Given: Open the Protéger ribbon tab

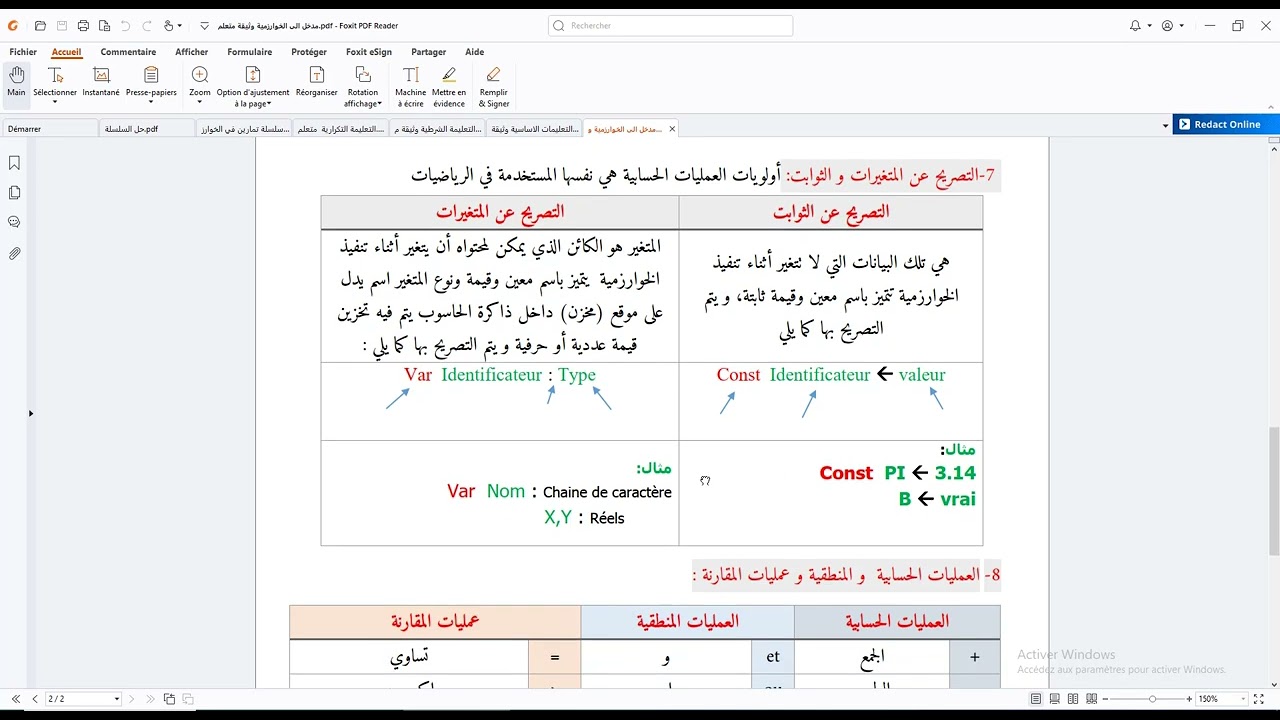Looking at the screenshot, I should coord(309,52).
